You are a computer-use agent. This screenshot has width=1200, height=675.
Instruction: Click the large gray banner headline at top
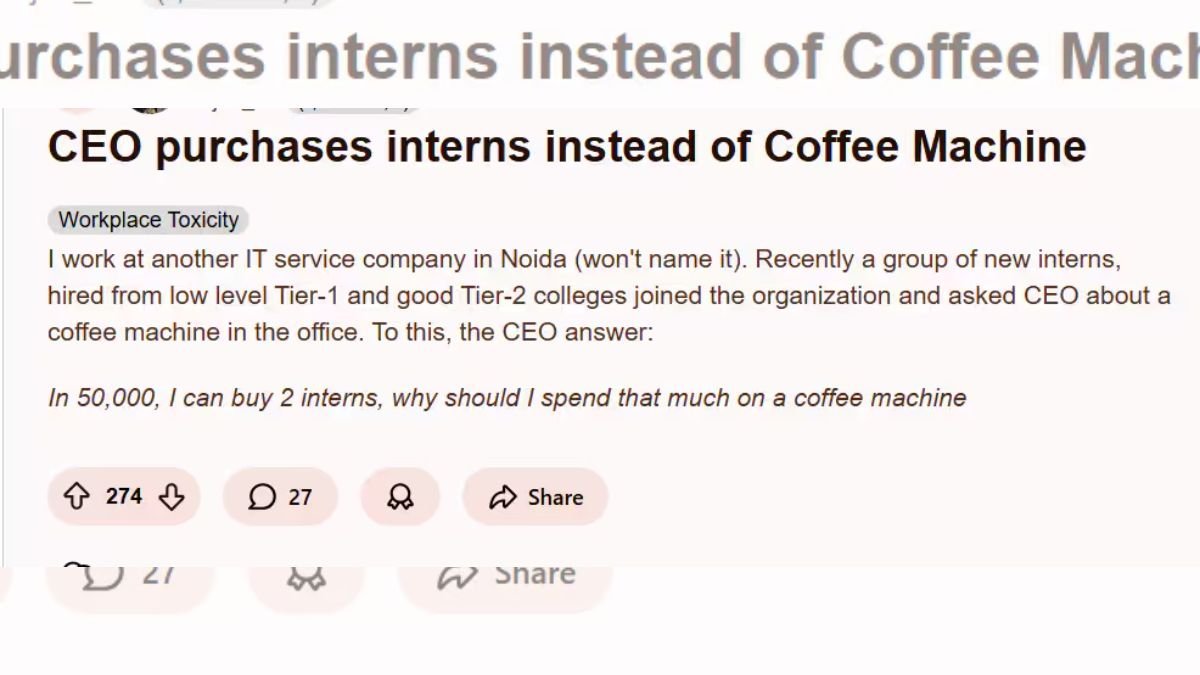[x=600, y=55]
